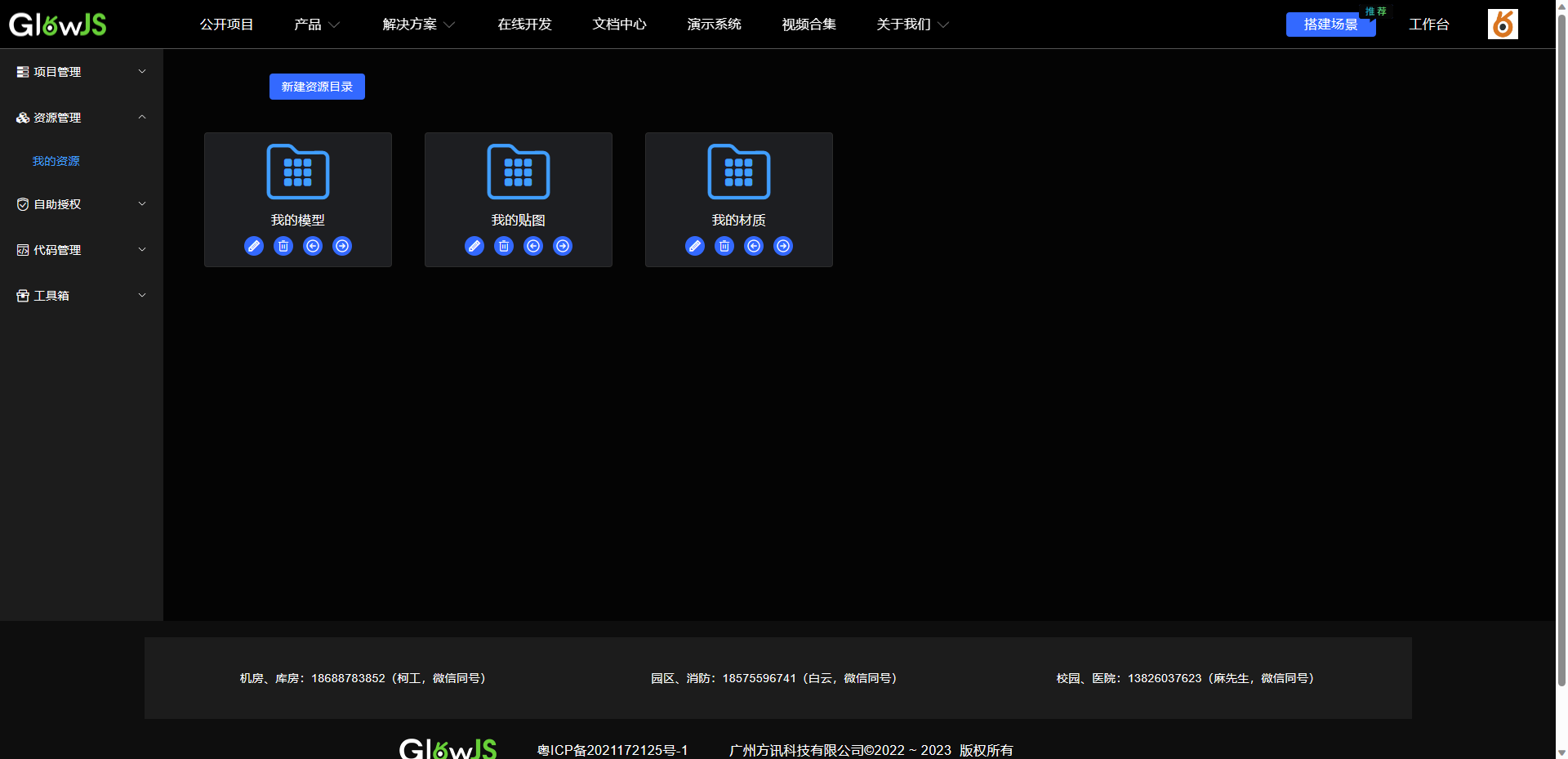Open the 我的材质 folder icon
Image resolution: width=1568 pixels, height=759 pixels.
pos(739,172)
